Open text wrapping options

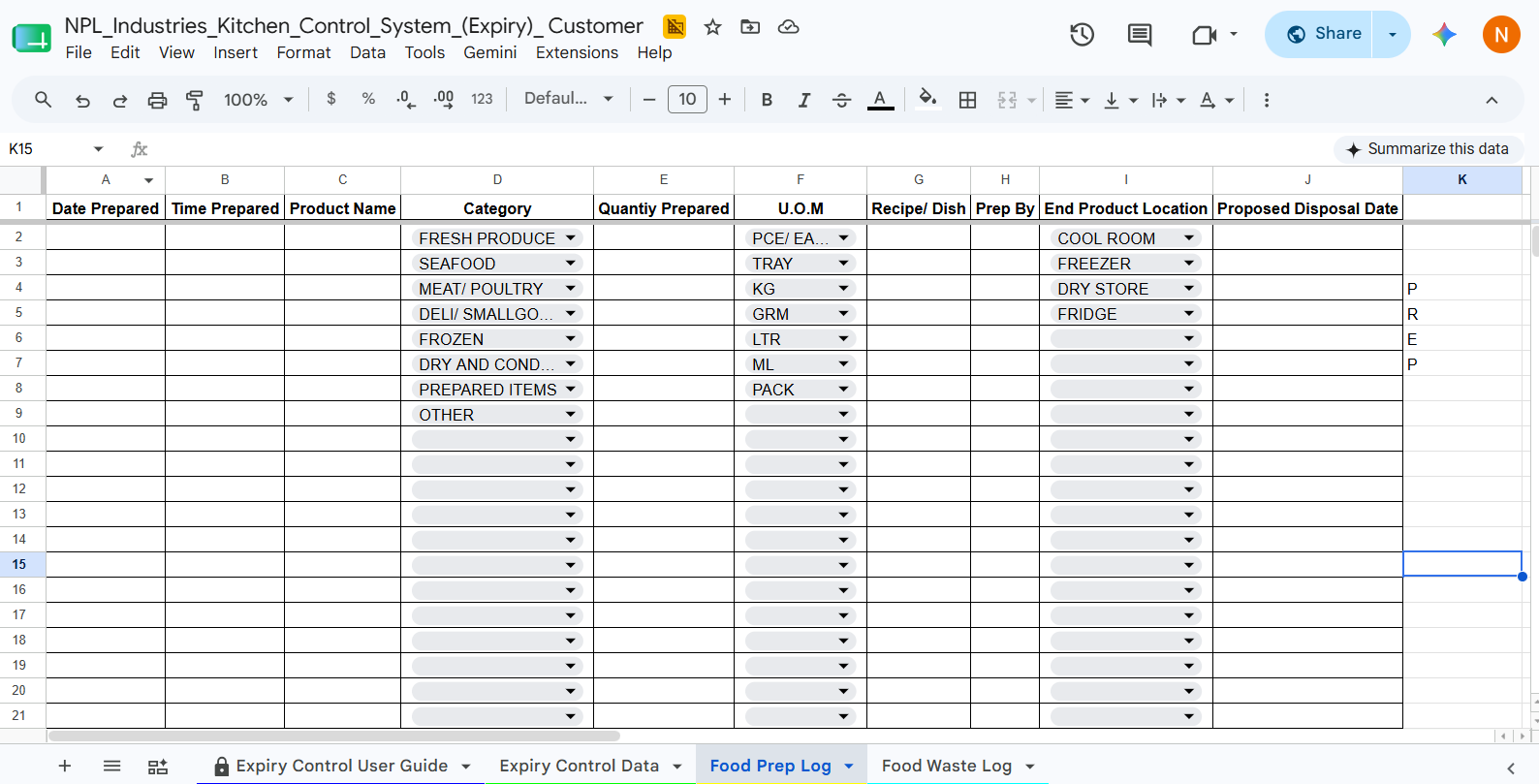(x=1168, y=100)
